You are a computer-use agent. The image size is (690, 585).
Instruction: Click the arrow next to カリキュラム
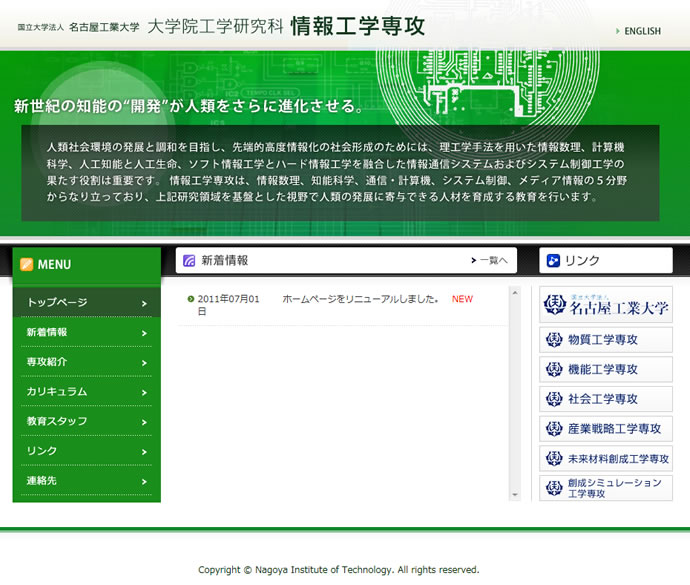pos(144,393)
